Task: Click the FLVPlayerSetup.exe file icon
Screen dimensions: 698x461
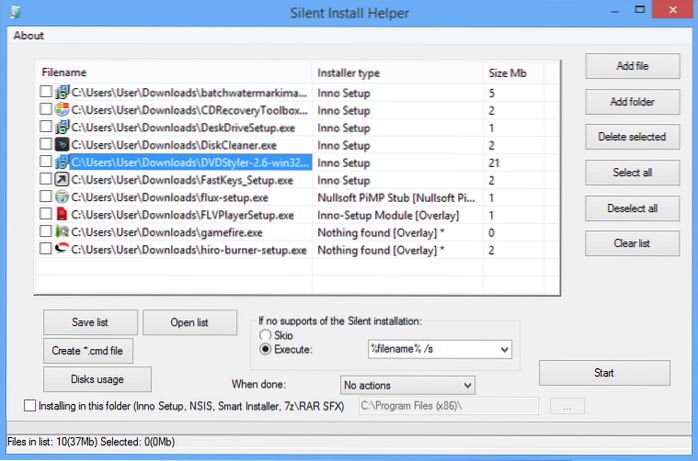Action: [x=62, y=215]
